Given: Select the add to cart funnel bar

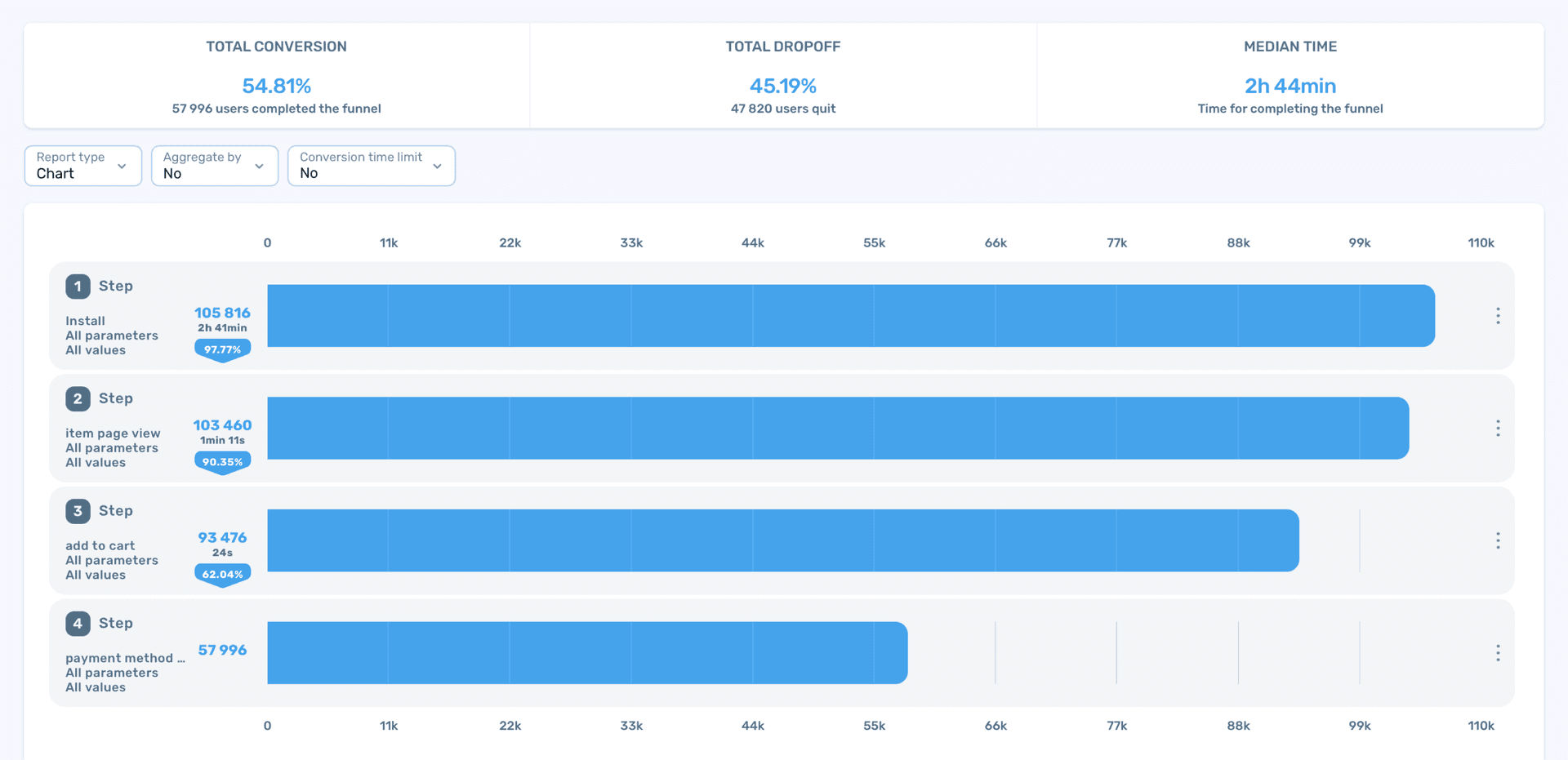Looking at the screenshot, I should tap(782, 540).
